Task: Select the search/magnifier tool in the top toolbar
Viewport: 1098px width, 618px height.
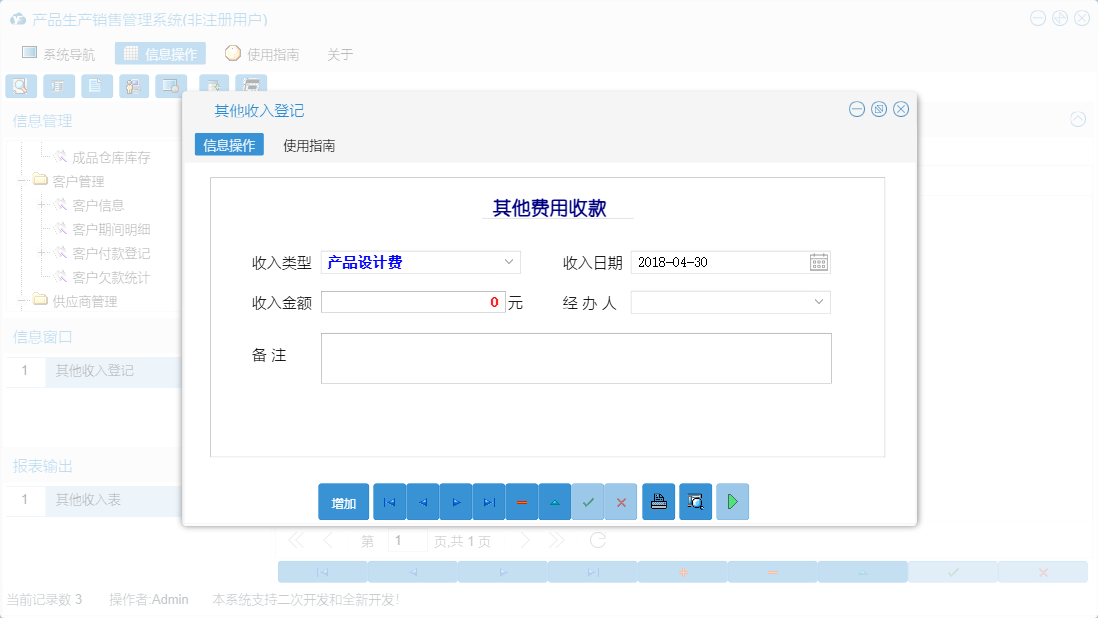Action: (x=20, y=85)
